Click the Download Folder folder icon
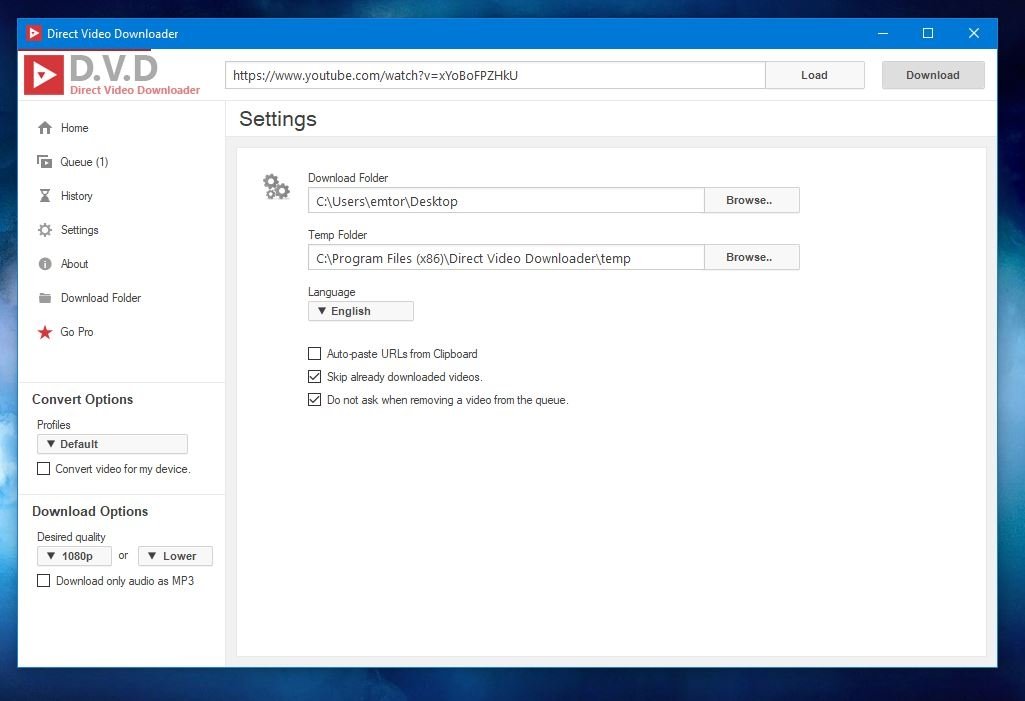The height and width of the screenshot is (701, 1025). click(x=44, y=298)
